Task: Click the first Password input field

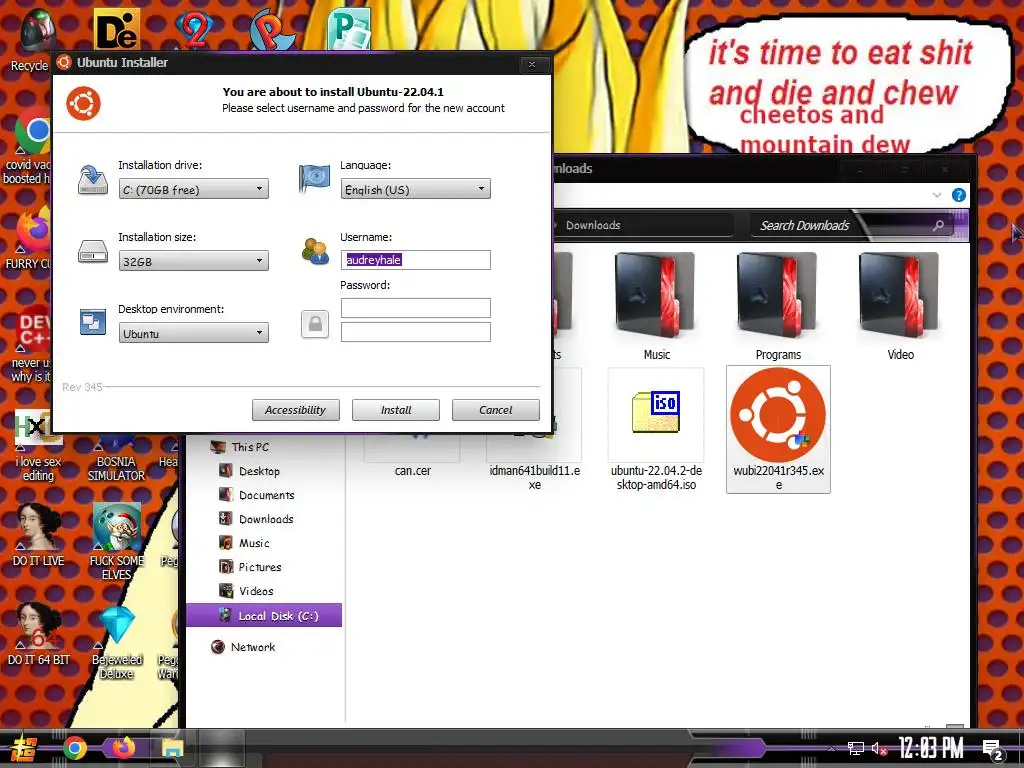Action: click(x=415, y=308)
